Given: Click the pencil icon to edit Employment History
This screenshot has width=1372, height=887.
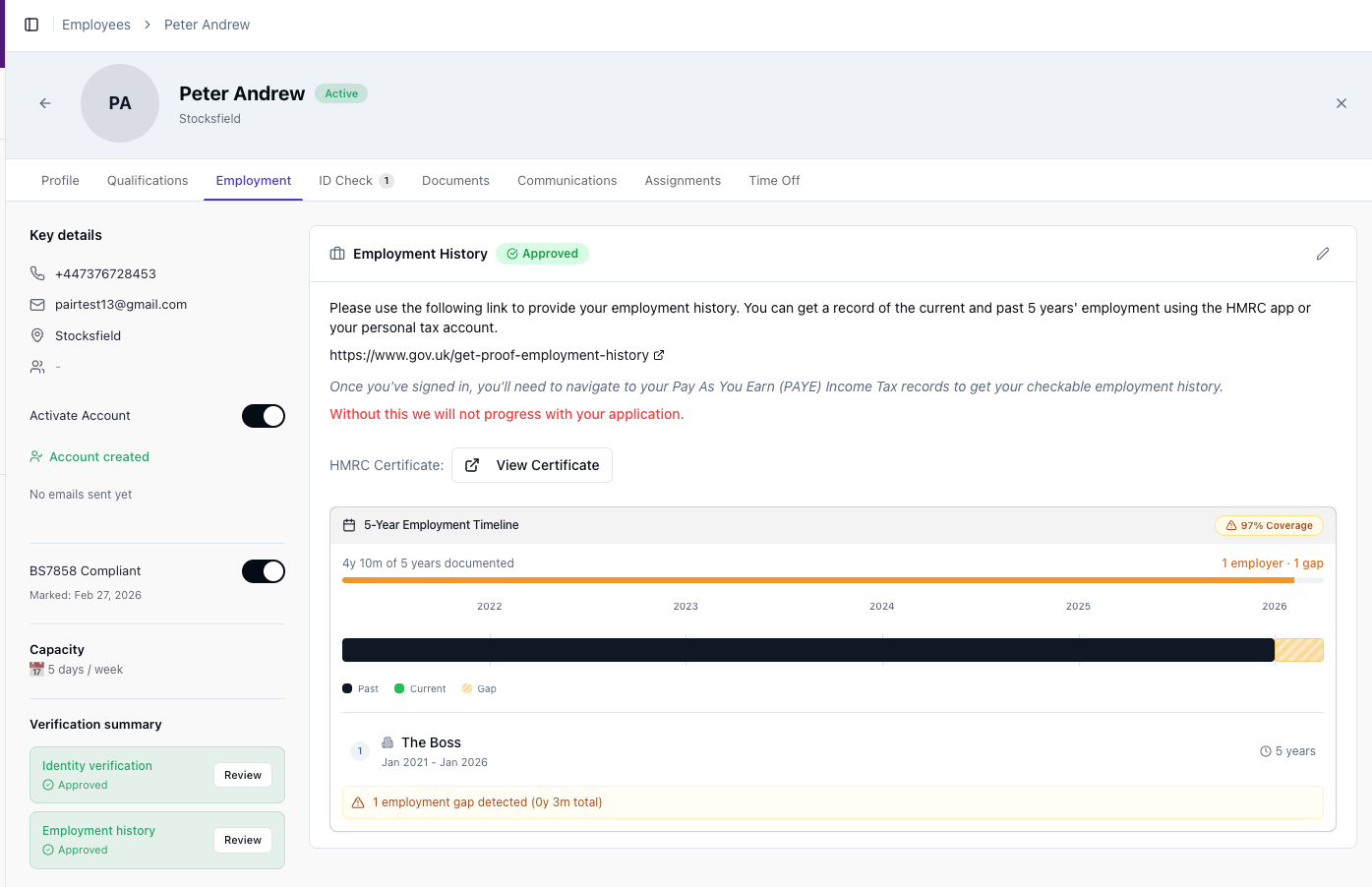Looking at the screenshot, I should pyautogui.click(x=1322, y=254).
